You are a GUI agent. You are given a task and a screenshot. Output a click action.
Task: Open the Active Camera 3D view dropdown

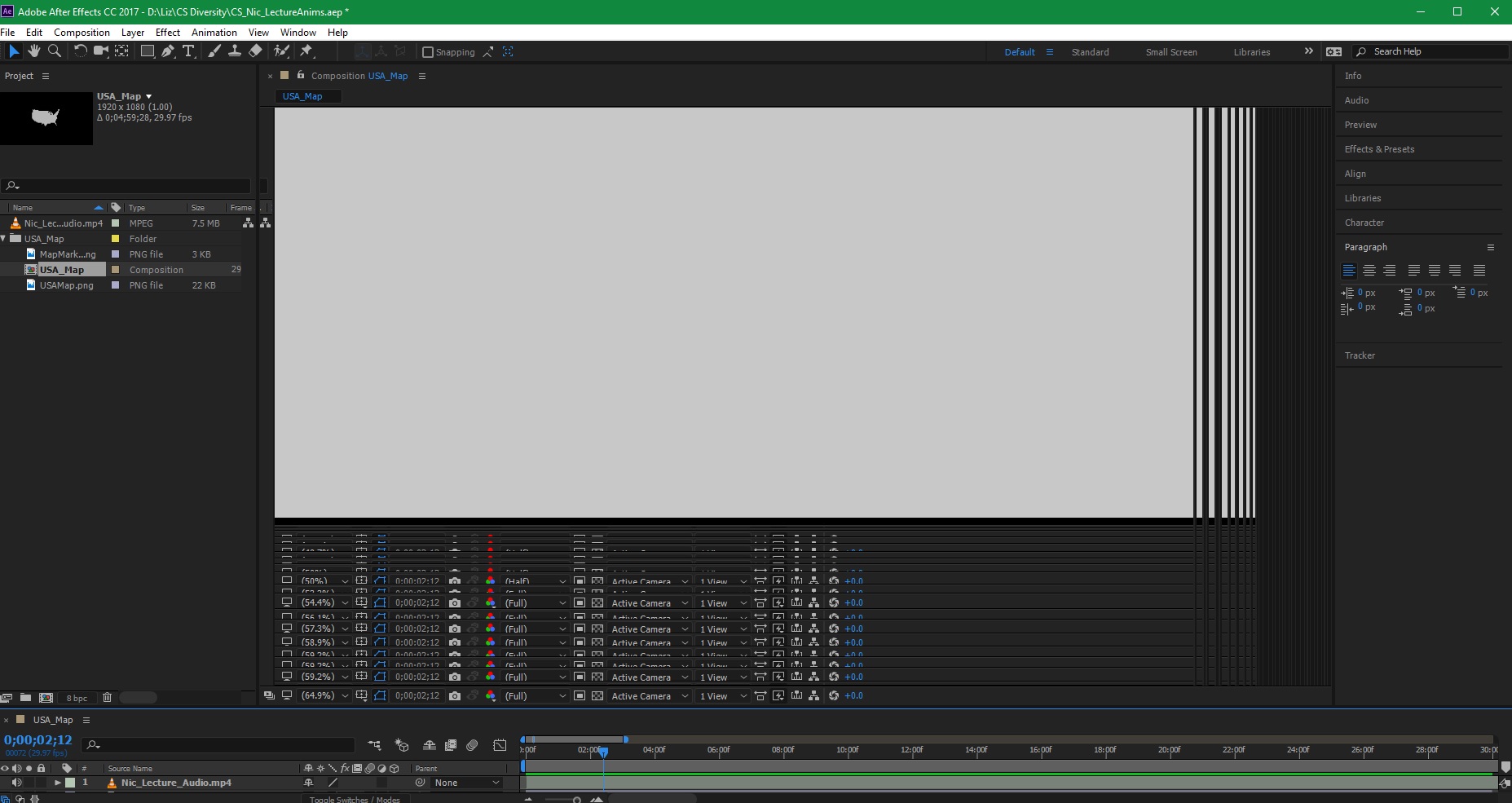[x=650, y=695]
